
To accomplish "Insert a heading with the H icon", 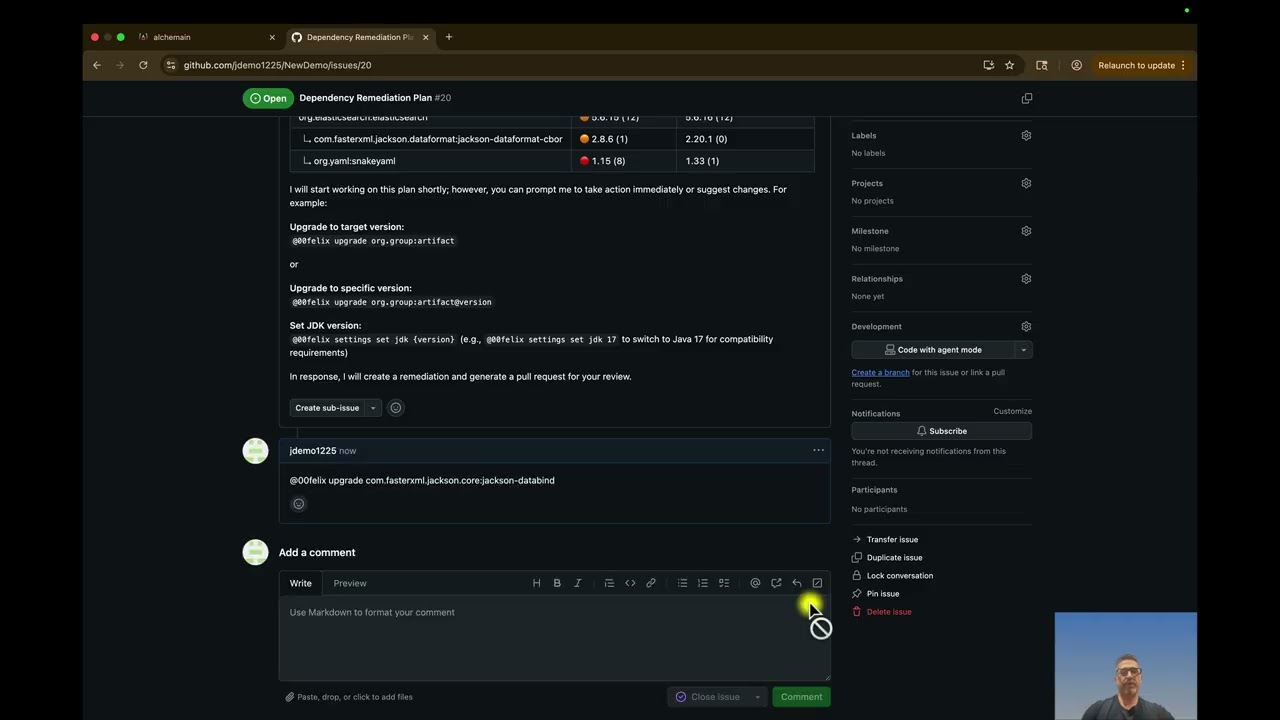I will 536,583.
